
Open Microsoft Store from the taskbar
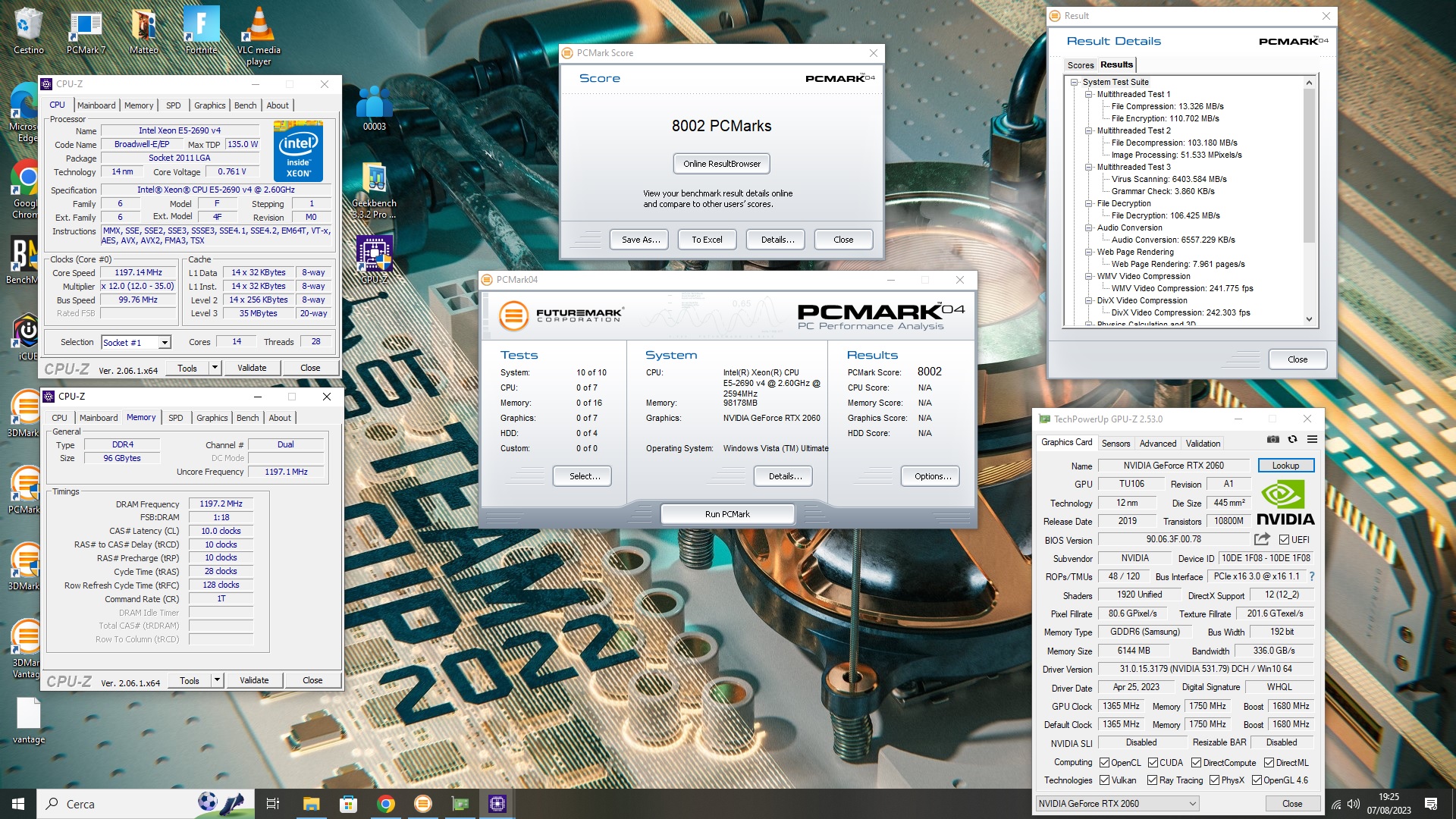pos(348,804)
